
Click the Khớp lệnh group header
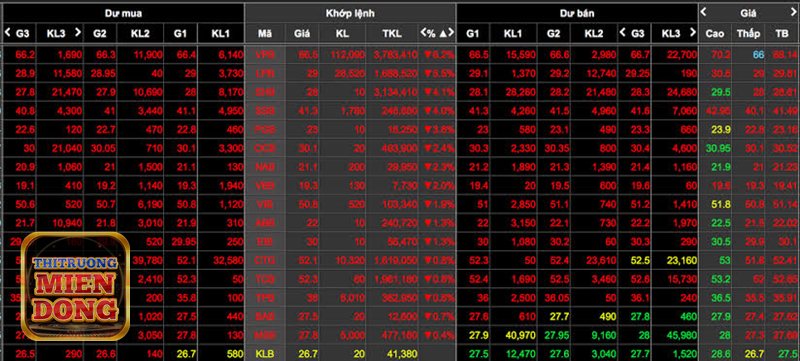click(350, 13)
